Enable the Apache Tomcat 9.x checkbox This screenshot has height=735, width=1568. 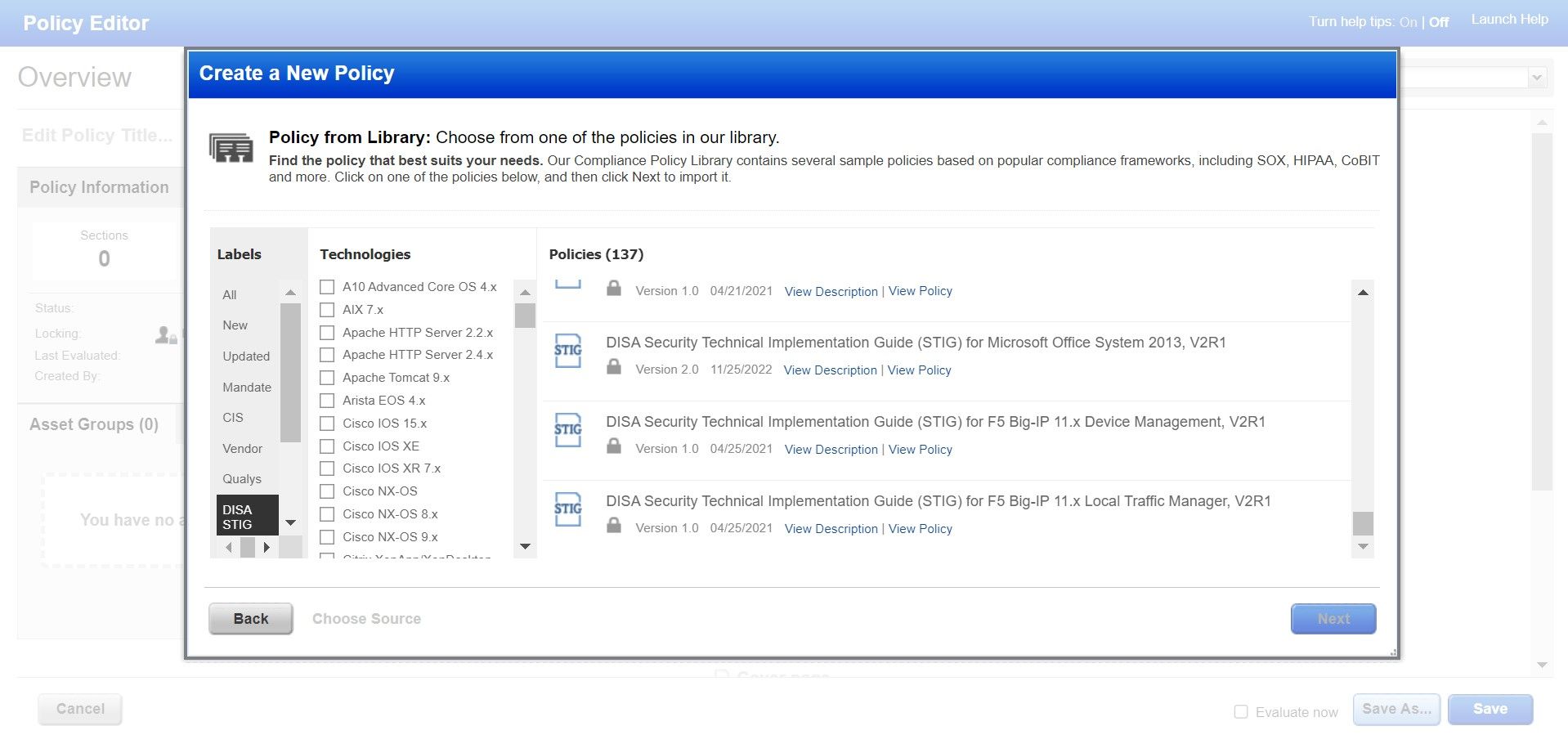tap(327, 378)
